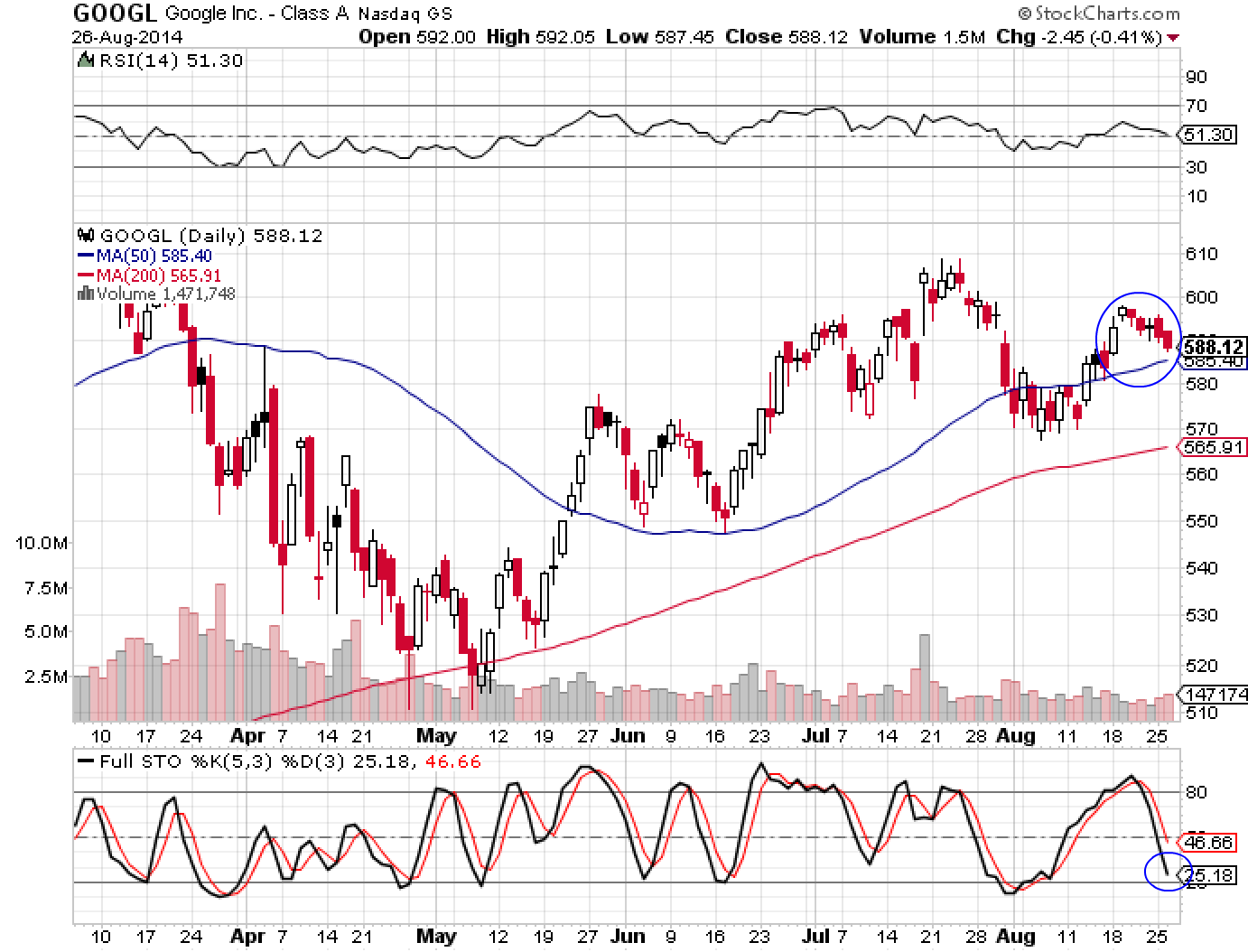Click the 610 price axis label
The width and height of the screenshot is (1248, 952).
(x=1200, y=254)
